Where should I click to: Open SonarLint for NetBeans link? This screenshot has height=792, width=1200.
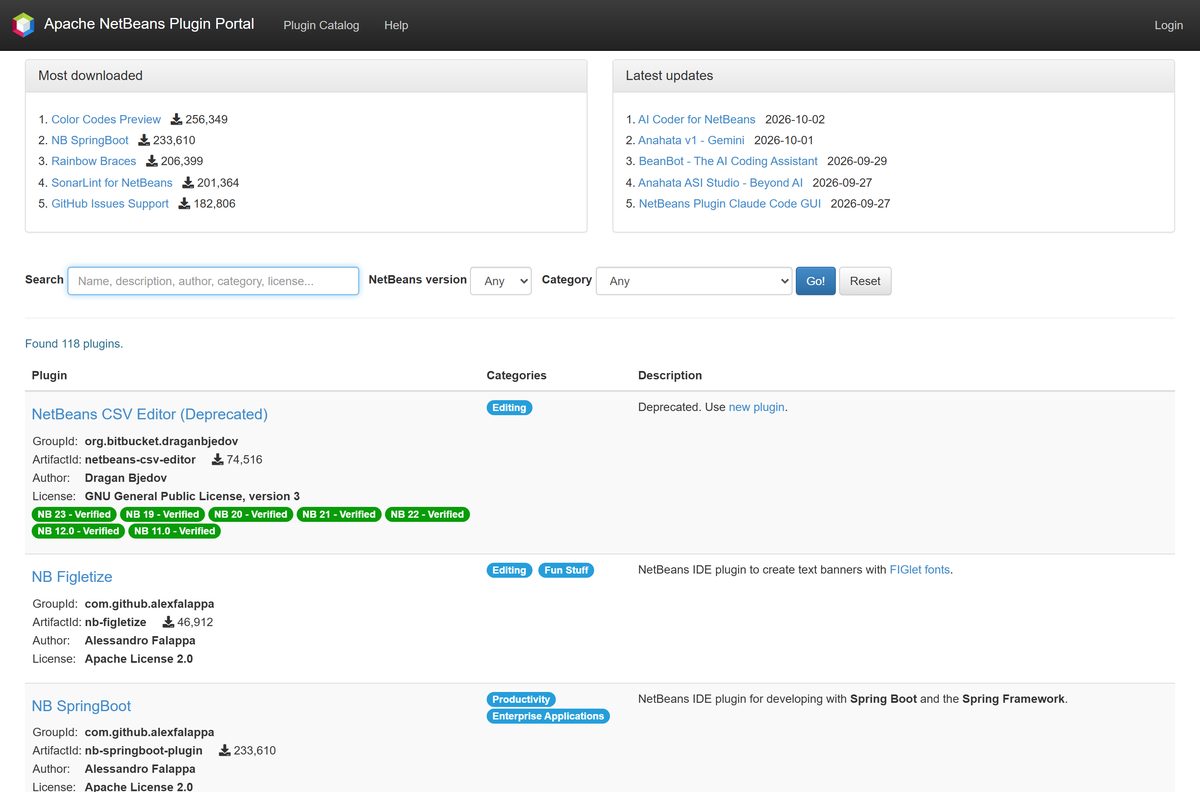pyautogui.click(x=112, y=183)
